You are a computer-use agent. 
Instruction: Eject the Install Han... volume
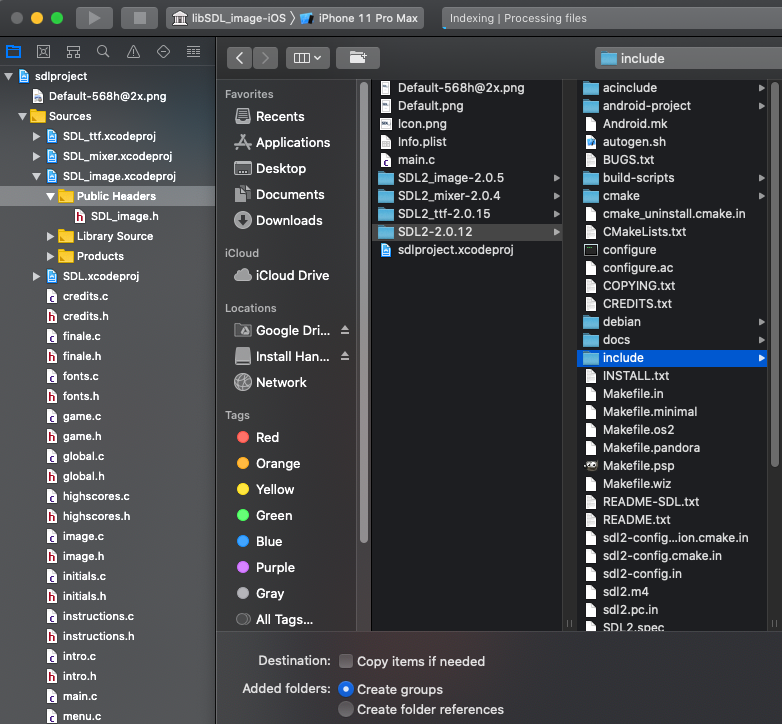click(x=345, y=356)
